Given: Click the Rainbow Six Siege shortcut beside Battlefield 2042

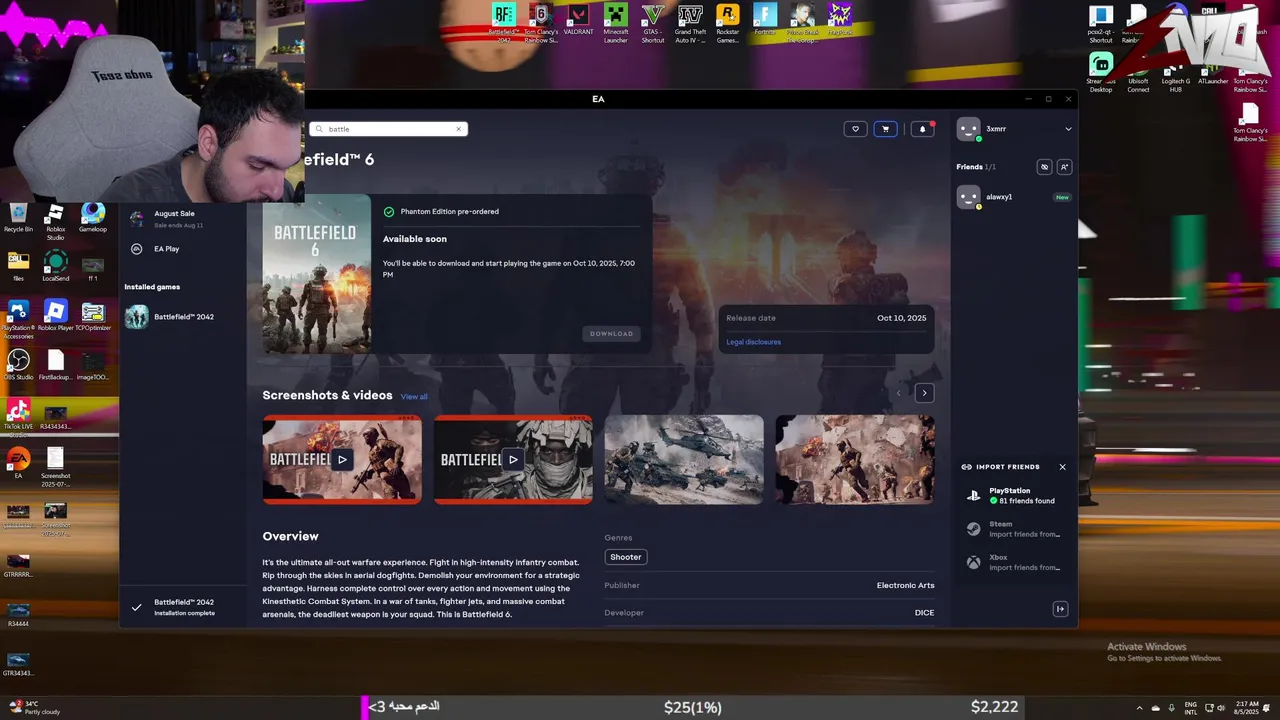Looking at the screenshot, I should coord(541,22).
